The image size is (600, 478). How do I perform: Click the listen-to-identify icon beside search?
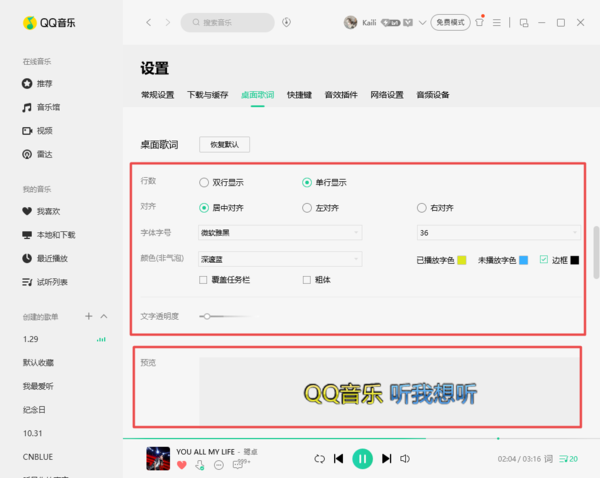[287, 22]
